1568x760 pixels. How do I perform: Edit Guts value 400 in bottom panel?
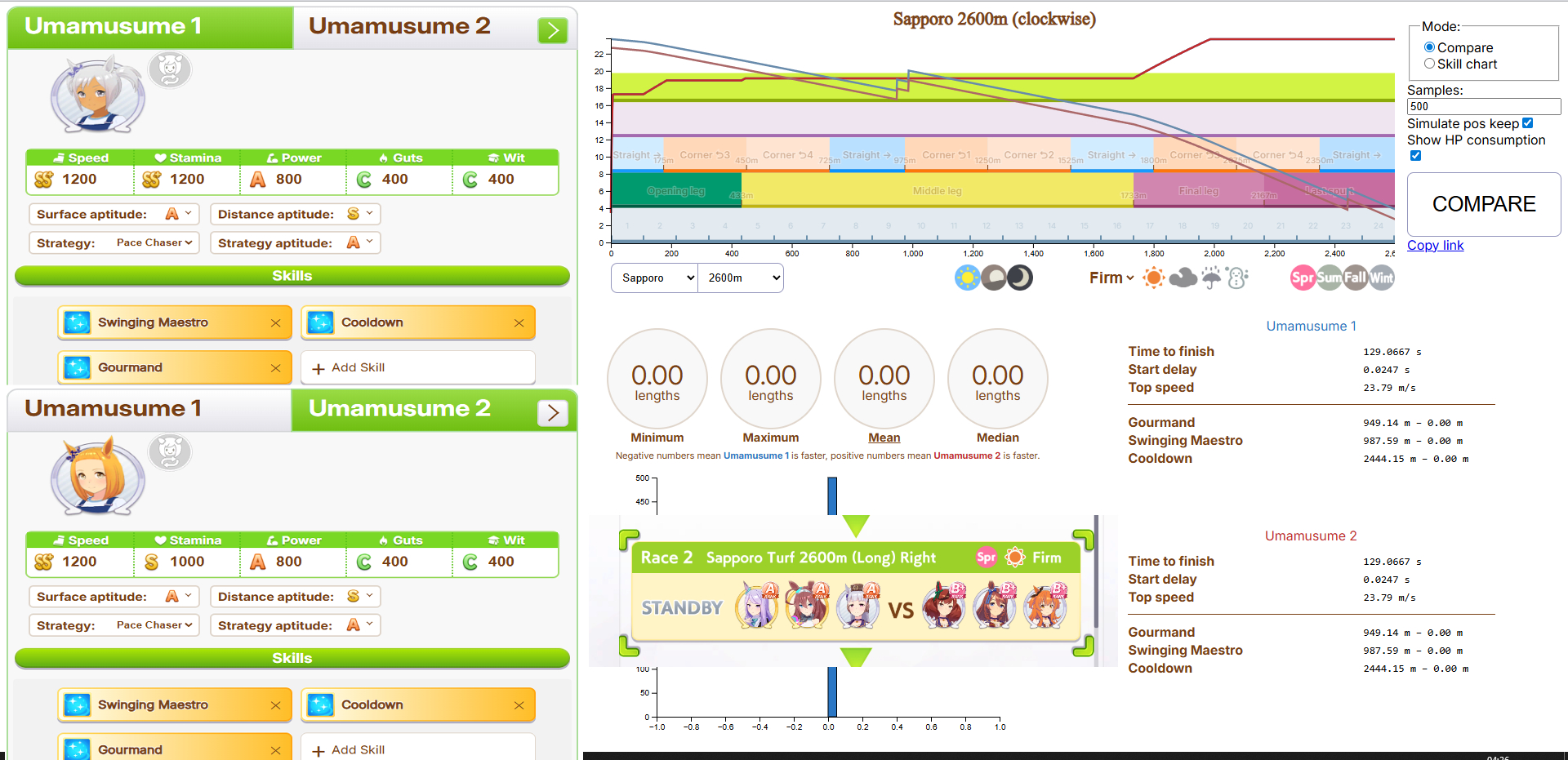pos(395,562)
